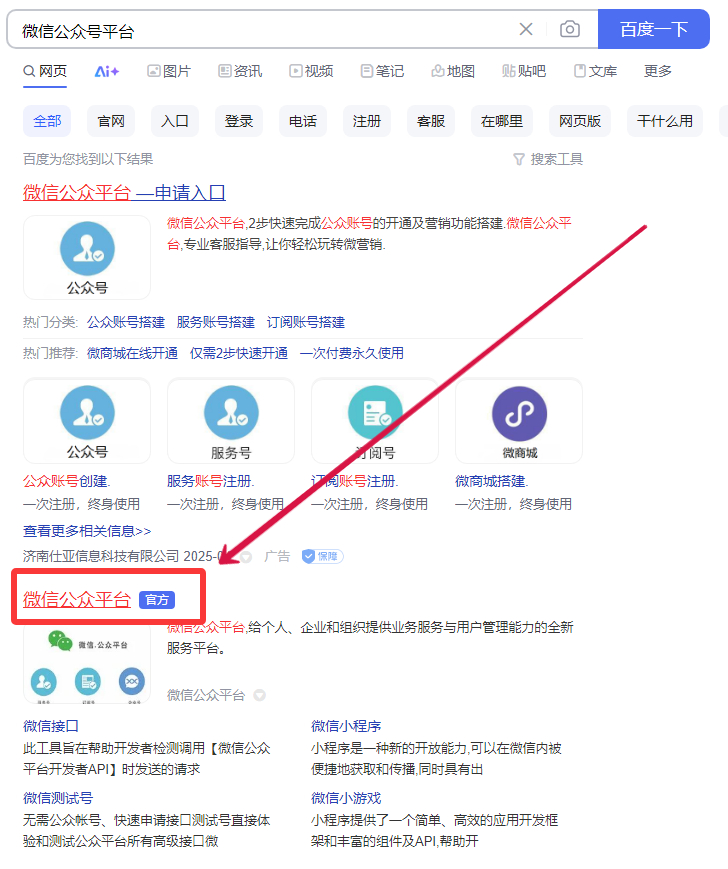The height and width of the screenshot is (869, 728).
Task: Select the 干什么用 filter chip
Action: 665,121
